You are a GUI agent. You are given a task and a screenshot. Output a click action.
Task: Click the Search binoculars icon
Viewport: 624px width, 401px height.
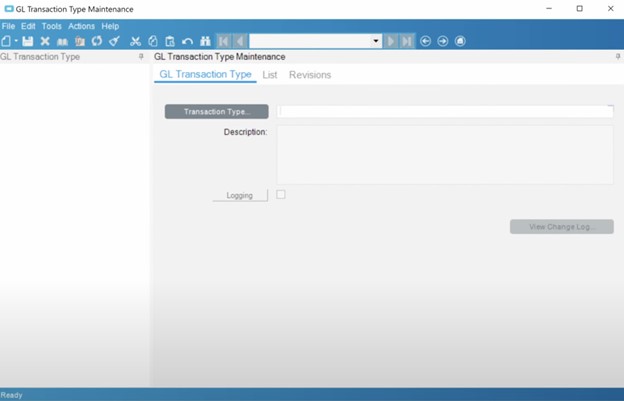click(x=205, y=41)
